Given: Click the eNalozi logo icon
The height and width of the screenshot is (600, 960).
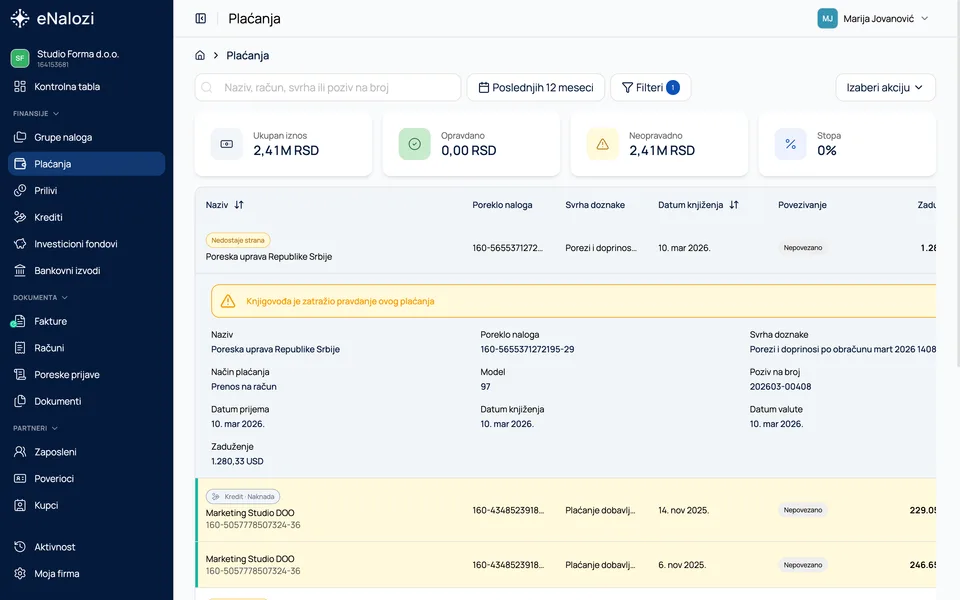Looking at the screenshot, I should [x=20, y=18].
